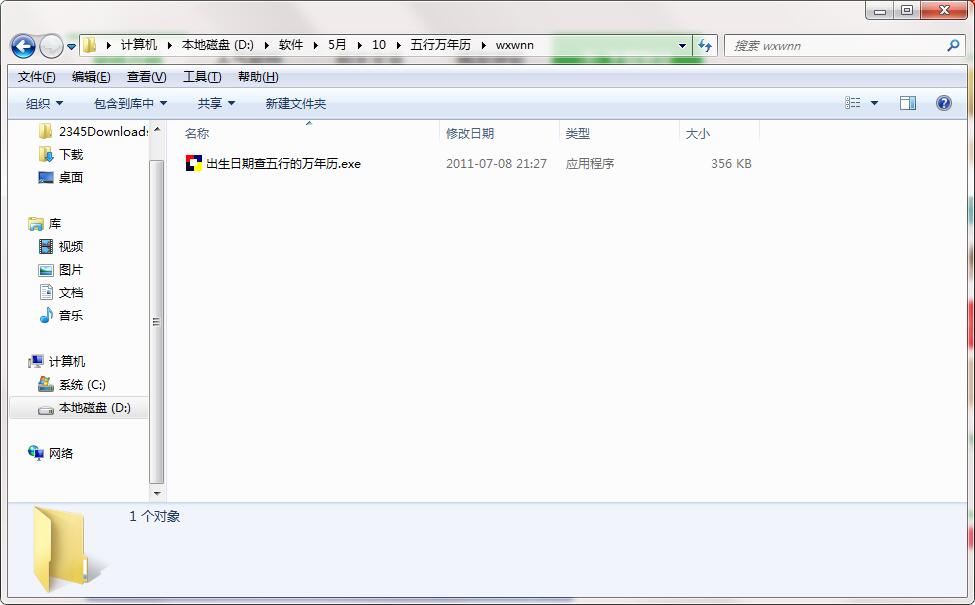Click the change view icon
Screen dimensions: 975x605
853,103
